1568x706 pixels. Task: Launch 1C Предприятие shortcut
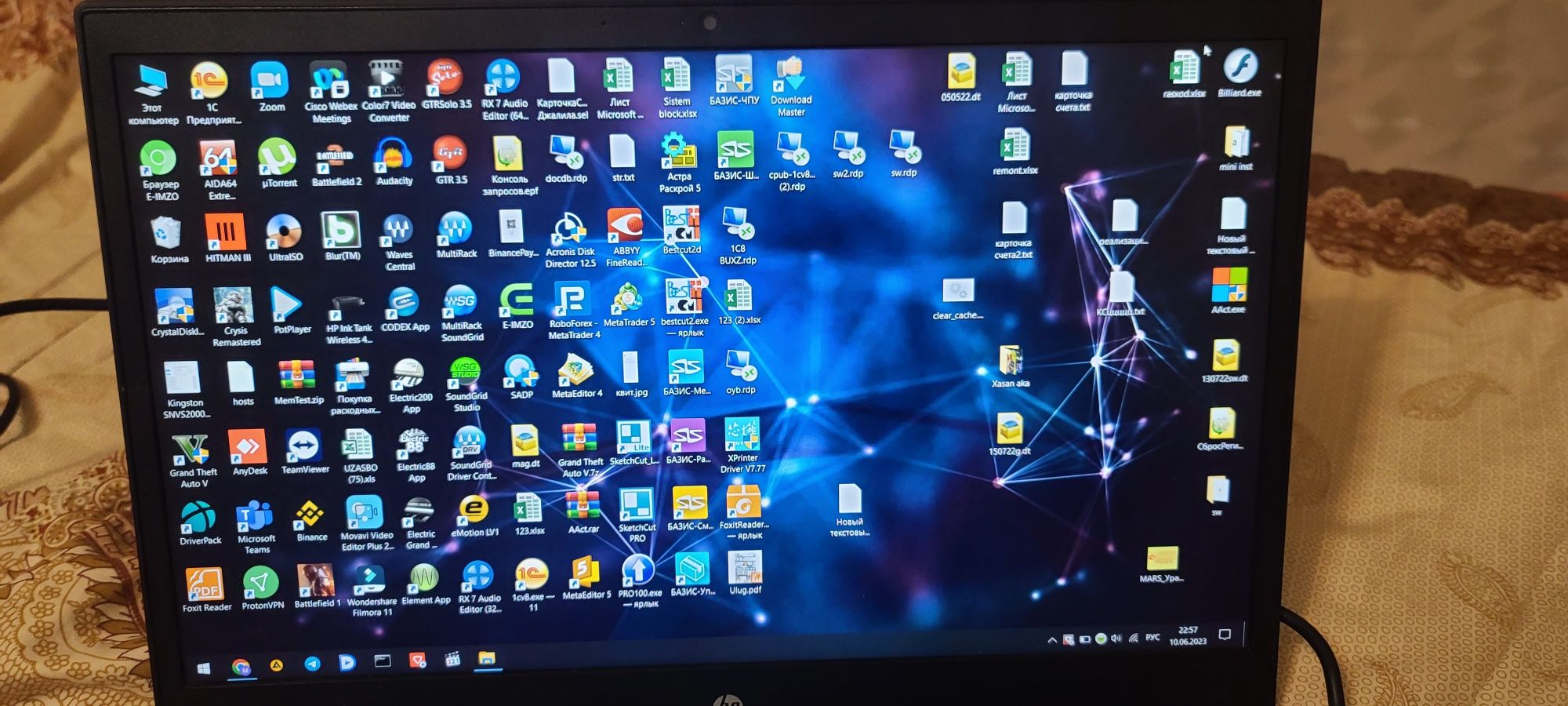pos(210,93)
